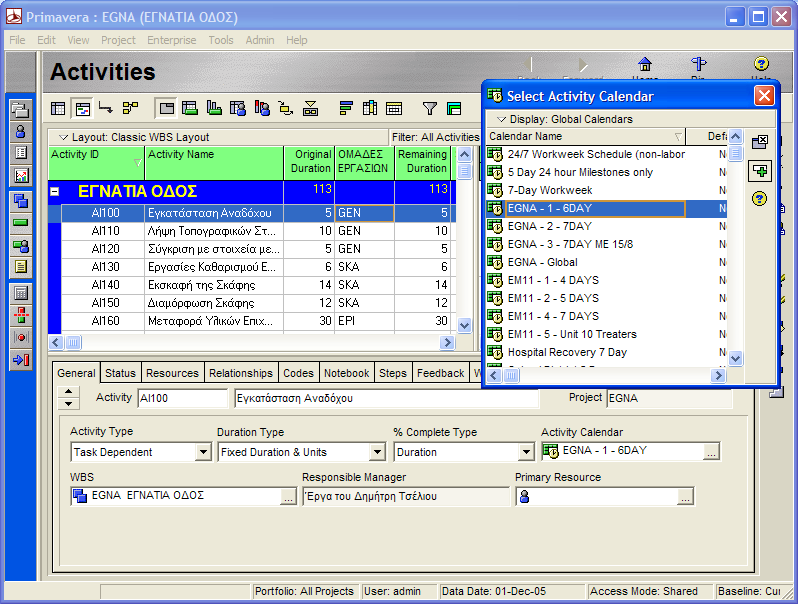
Task: Open Work Products and Documents sidebar icon
Action: coord(21,267)
